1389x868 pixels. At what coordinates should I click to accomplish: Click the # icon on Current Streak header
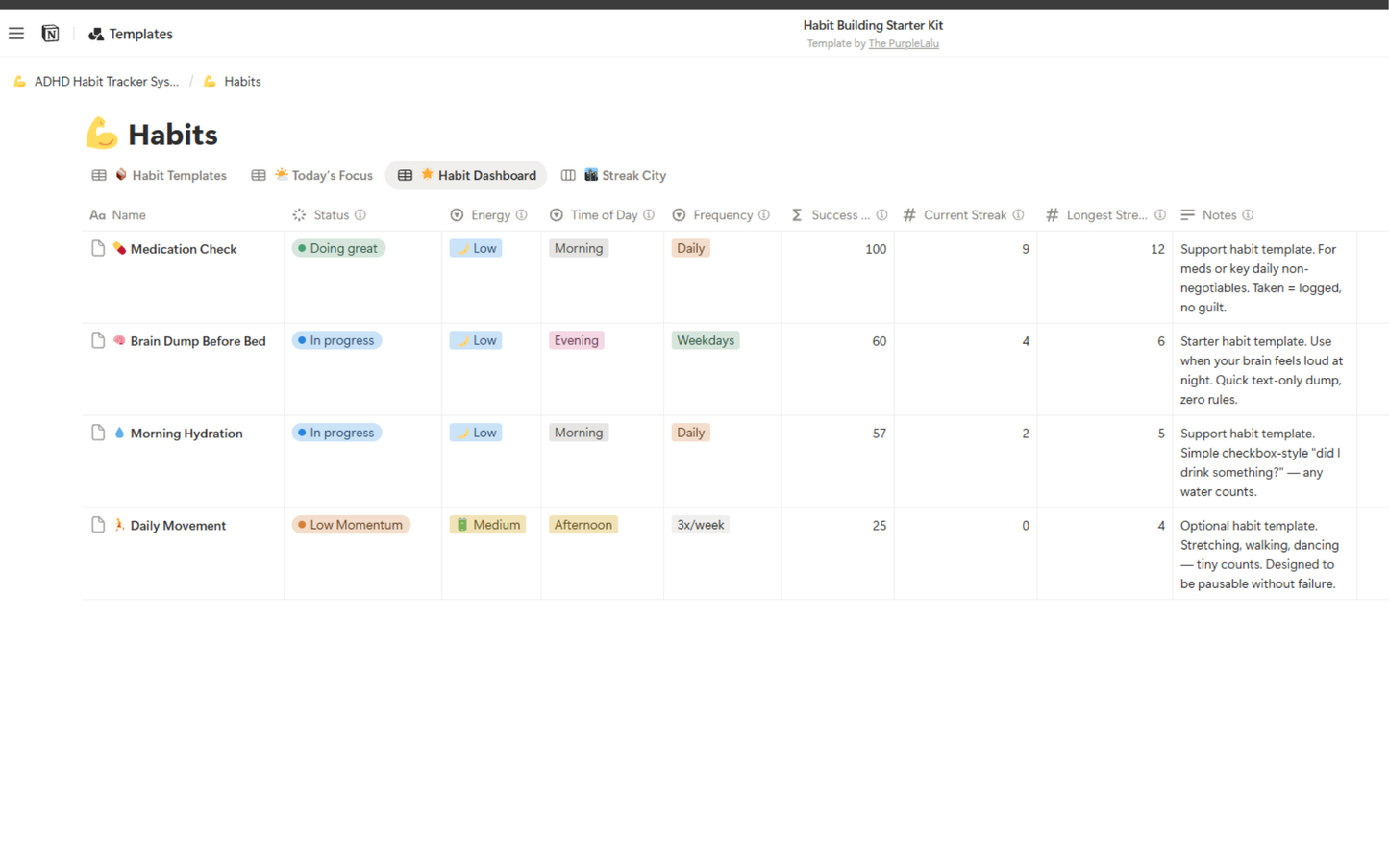[908, 215]
